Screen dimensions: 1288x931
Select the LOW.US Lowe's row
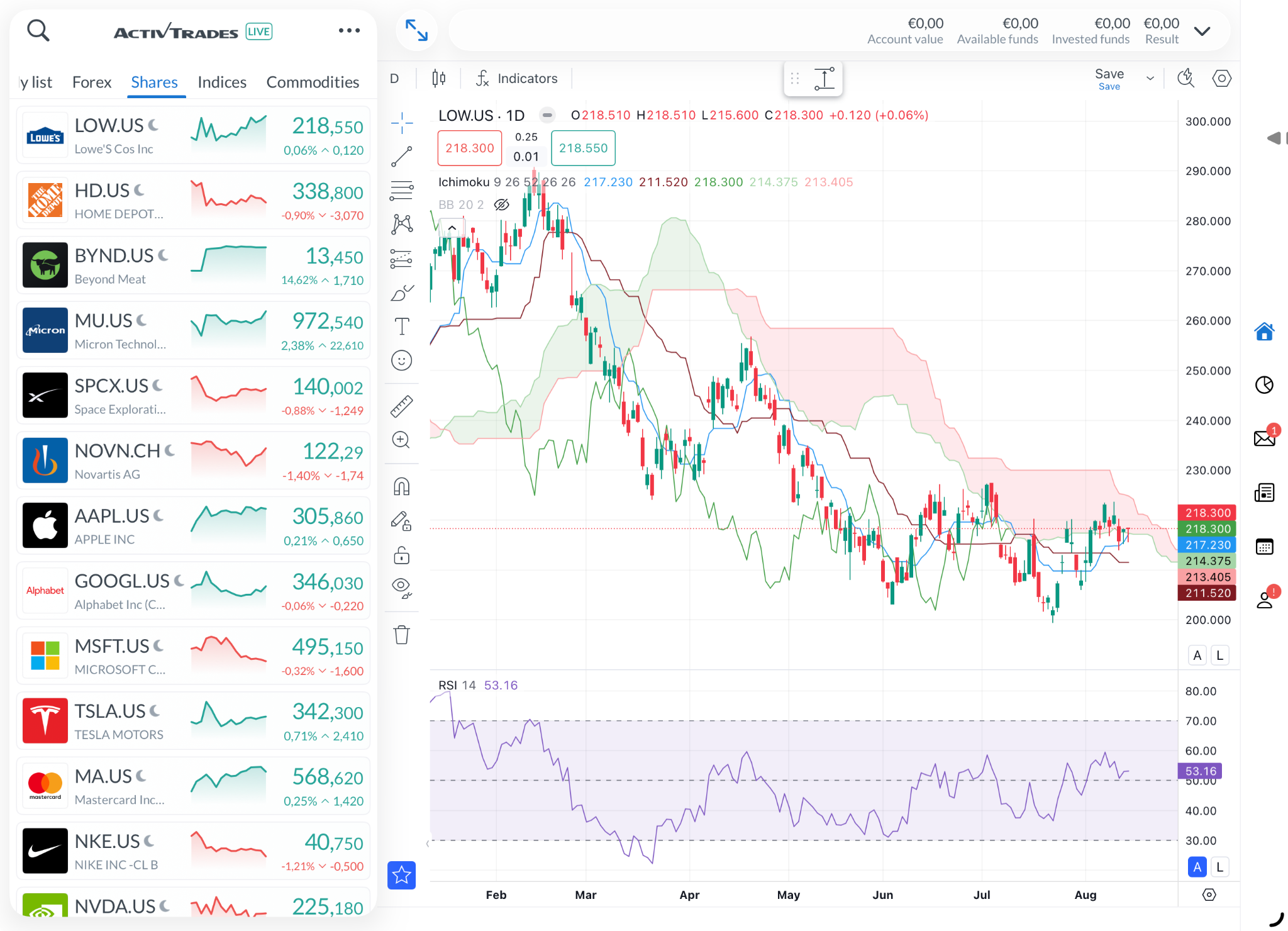click(193, 135)
